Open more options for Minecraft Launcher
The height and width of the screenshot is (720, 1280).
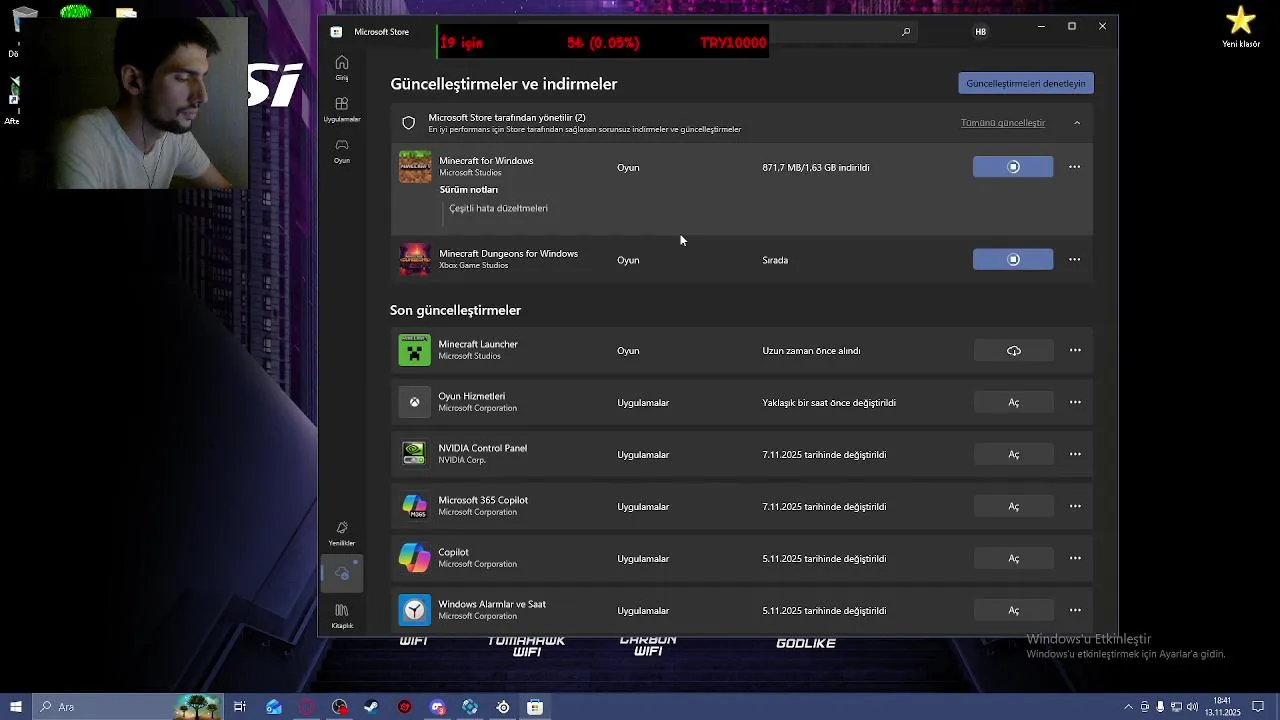click(1075, 351)
